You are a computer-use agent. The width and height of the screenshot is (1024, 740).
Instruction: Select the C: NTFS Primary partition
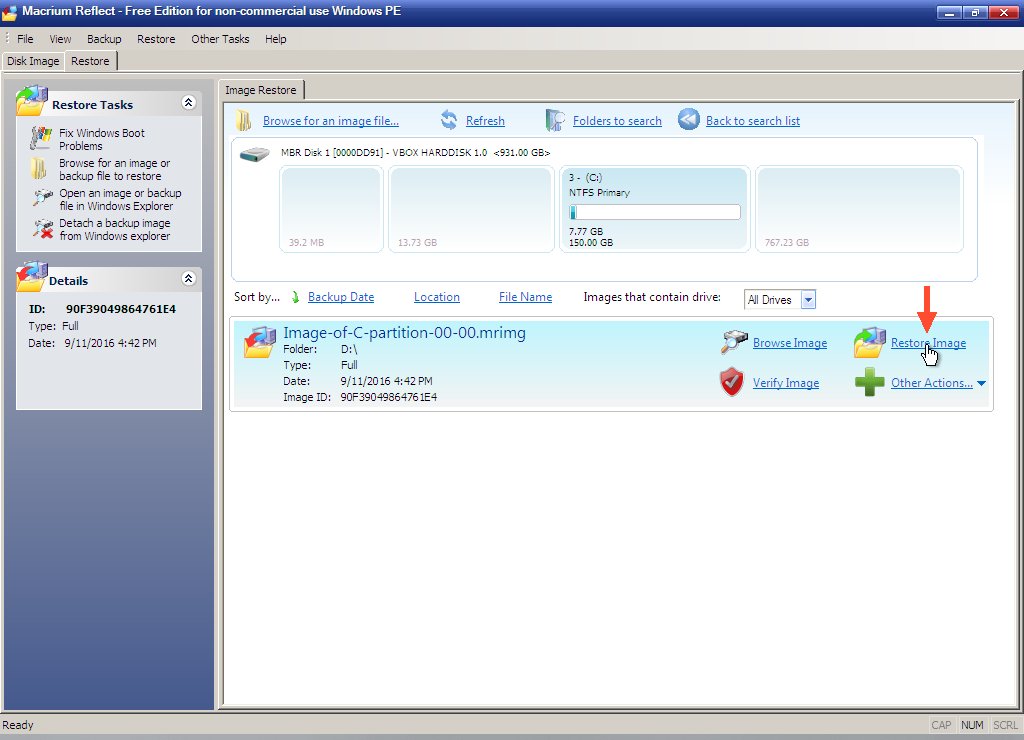[x=653, y=210]
